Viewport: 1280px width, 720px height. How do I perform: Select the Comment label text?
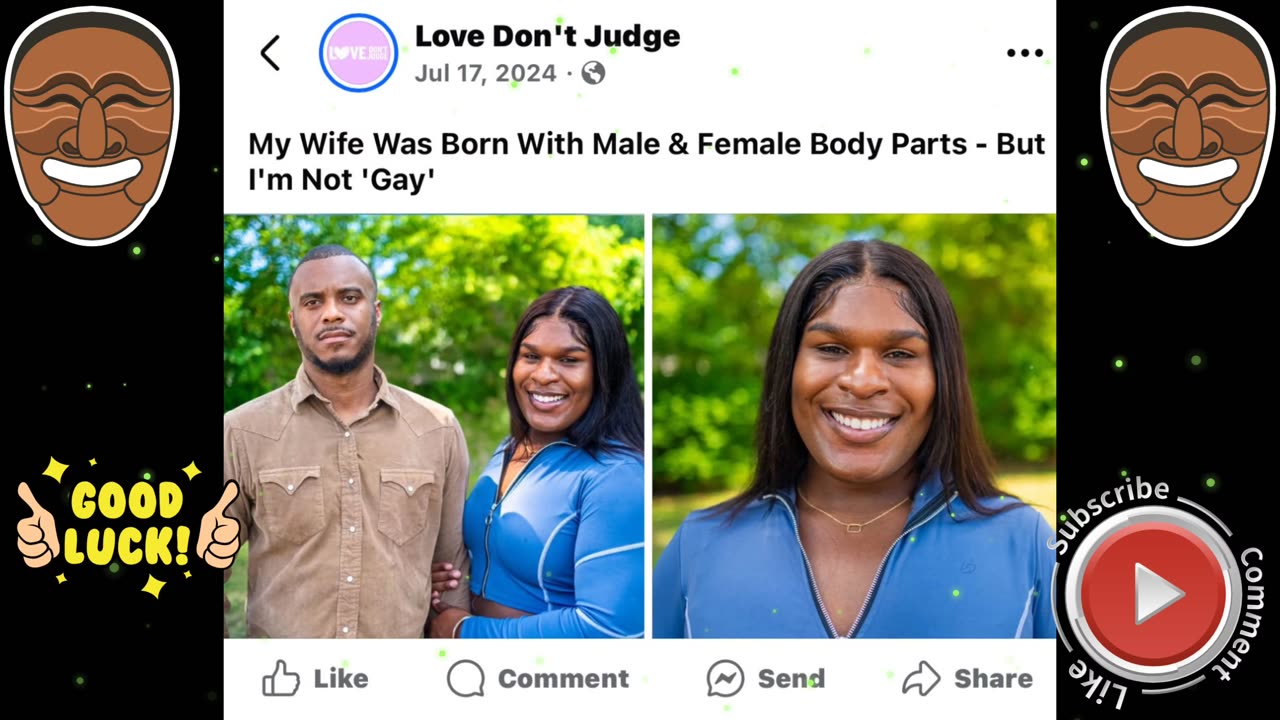[563, 679]
